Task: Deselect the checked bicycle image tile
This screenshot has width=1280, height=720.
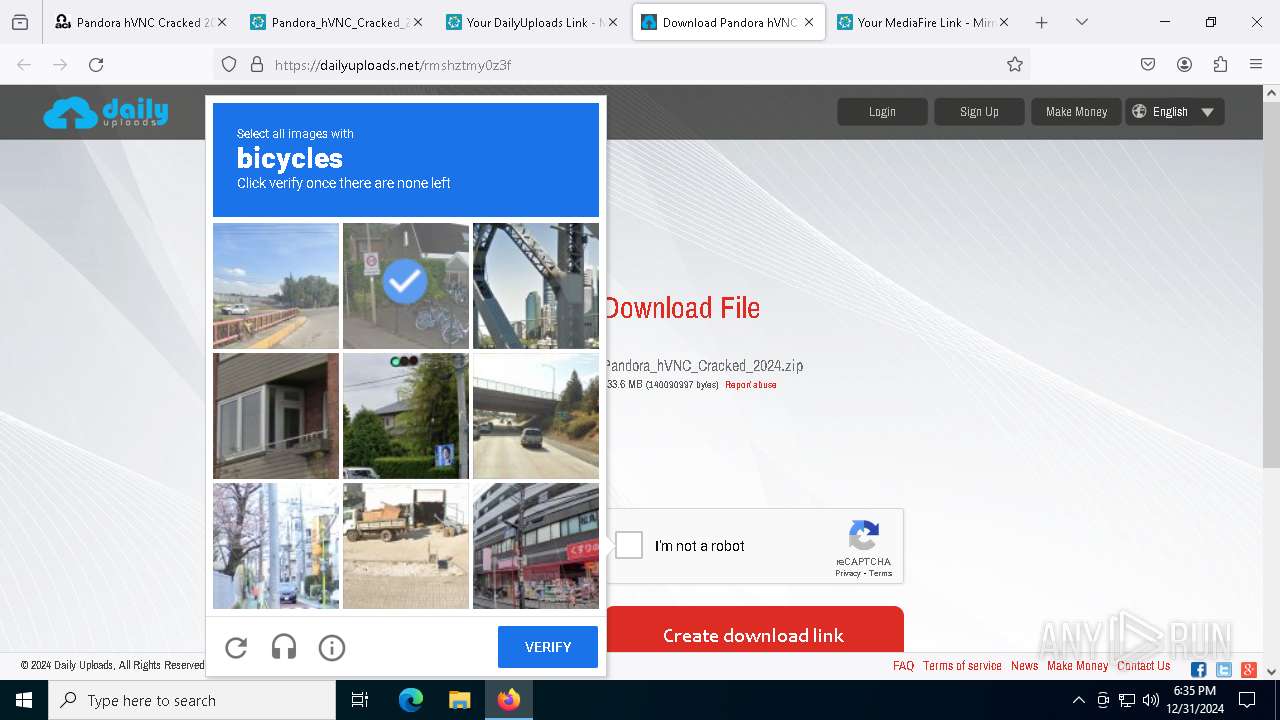Action: pyautogui.click(x=406, y=286)
